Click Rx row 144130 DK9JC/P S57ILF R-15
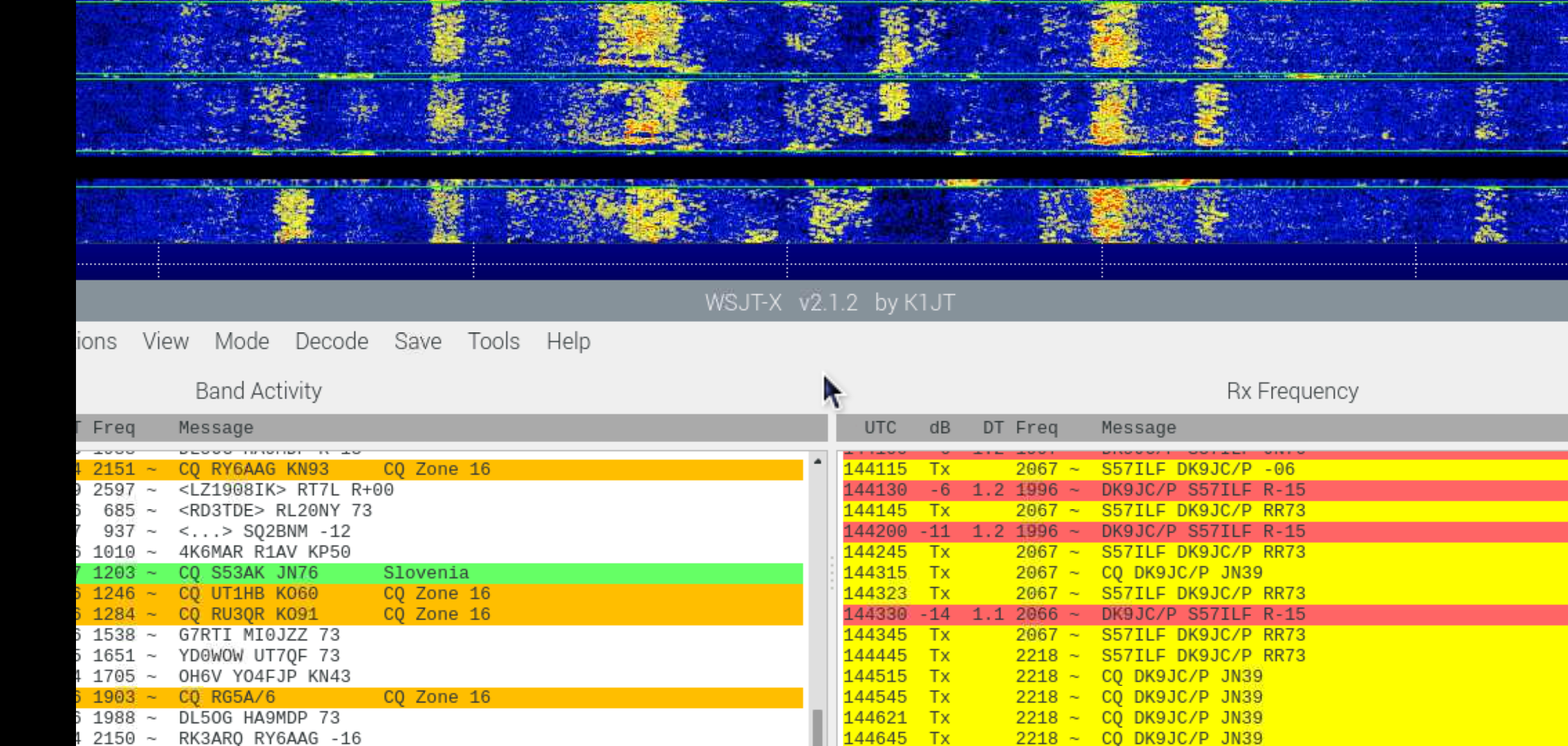This screenshot has width=1568, height=746. tap(1205, 490)
